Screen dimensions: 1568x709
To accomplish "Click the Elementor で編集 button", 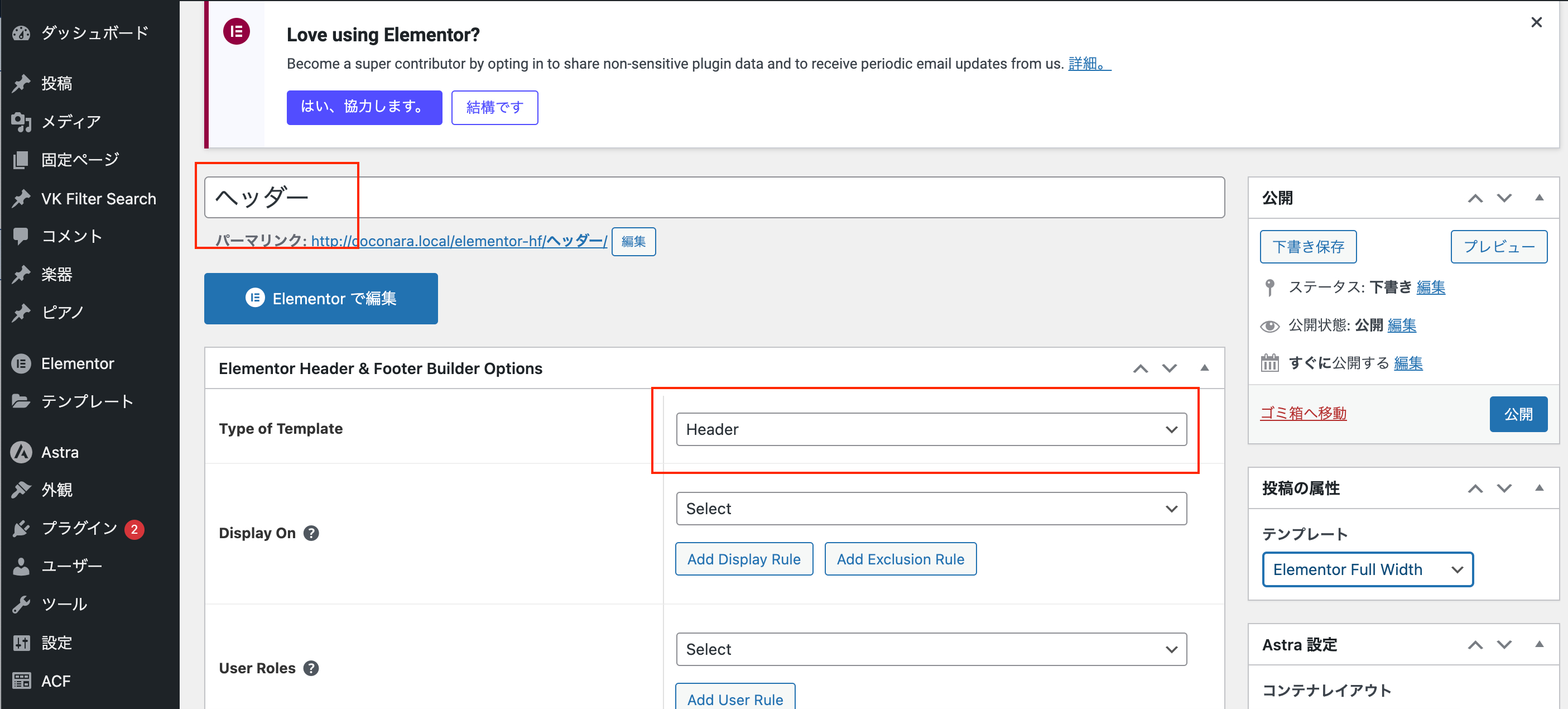I will coord(321,299).
